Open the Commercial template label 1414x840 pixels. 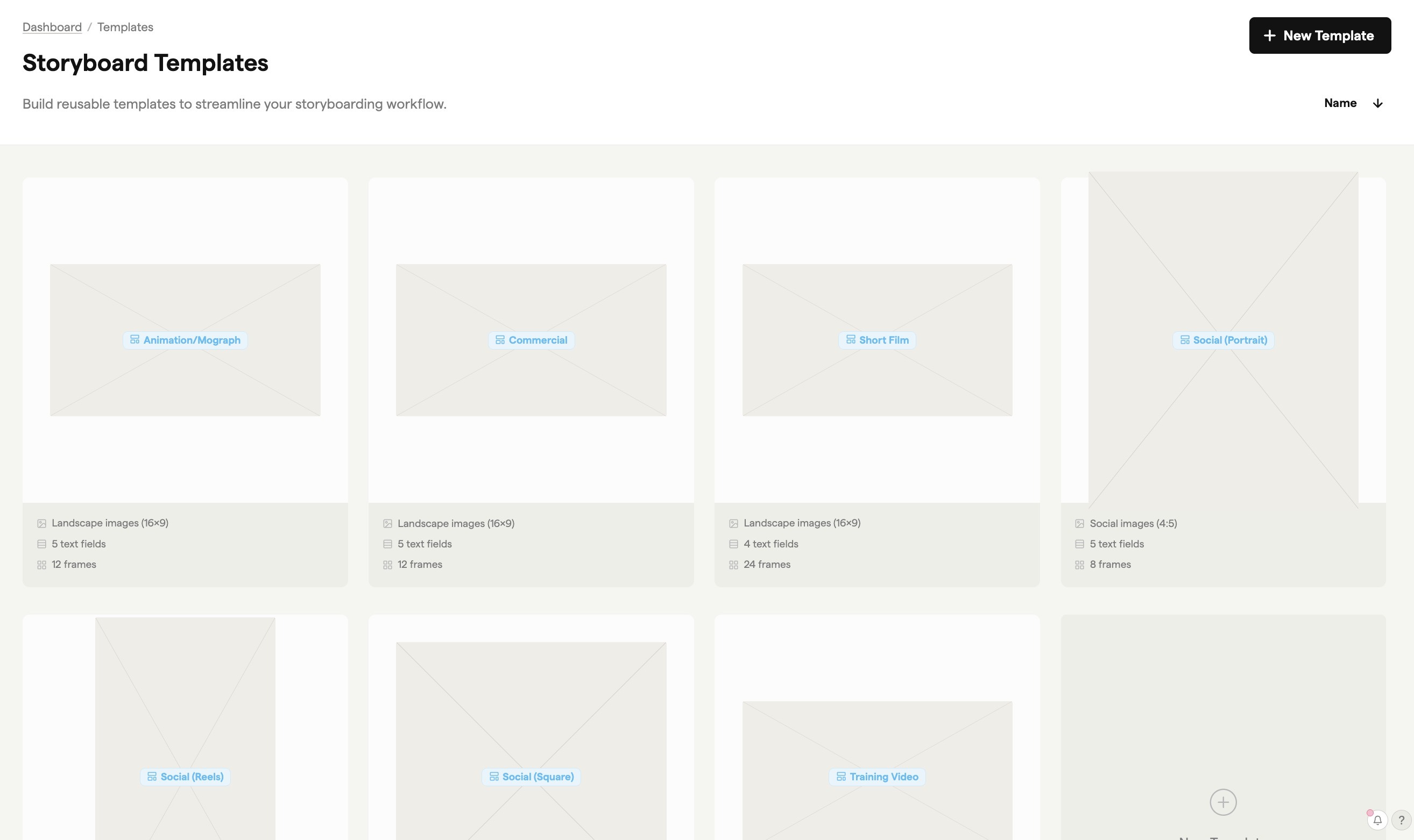pyautogui.click(x=531, y=340)
